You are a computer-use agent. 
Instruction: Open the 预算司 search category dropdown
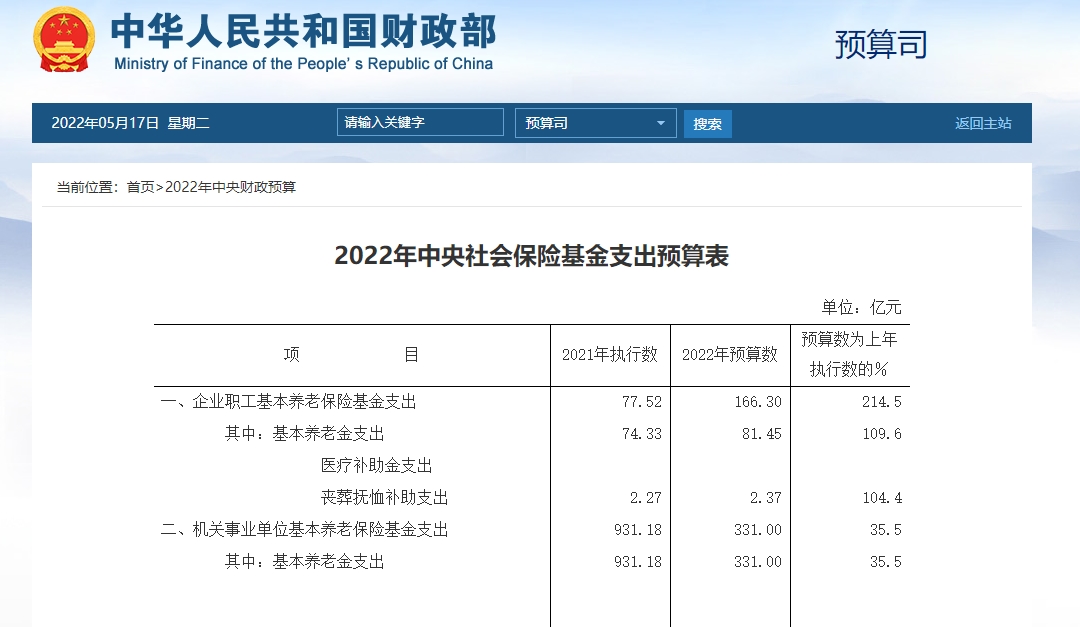tap(595, 122)
